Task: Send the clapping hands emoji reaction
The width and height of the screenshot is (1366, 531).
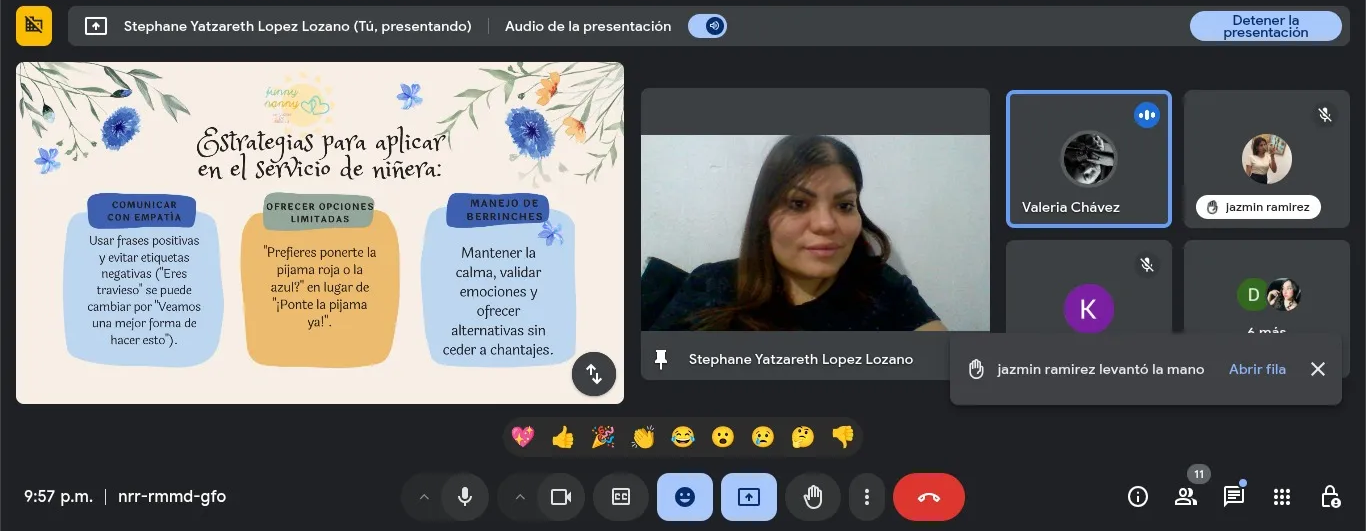Action: click(643, 437)
